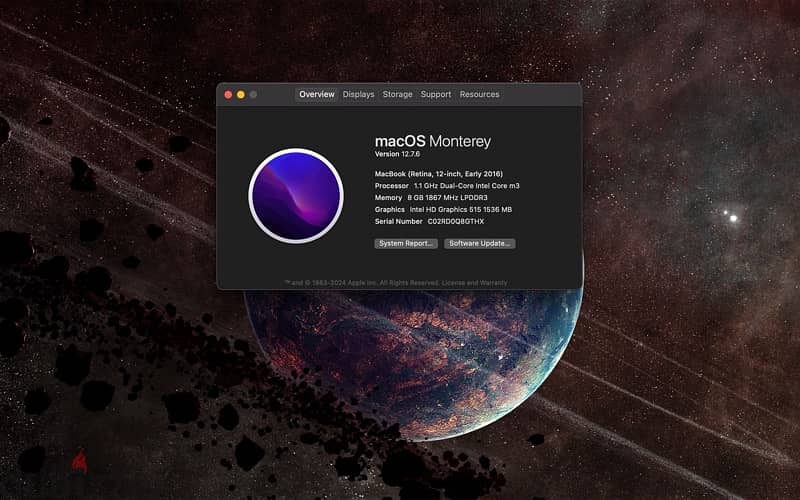Show the Resources tab

point(480,94)
